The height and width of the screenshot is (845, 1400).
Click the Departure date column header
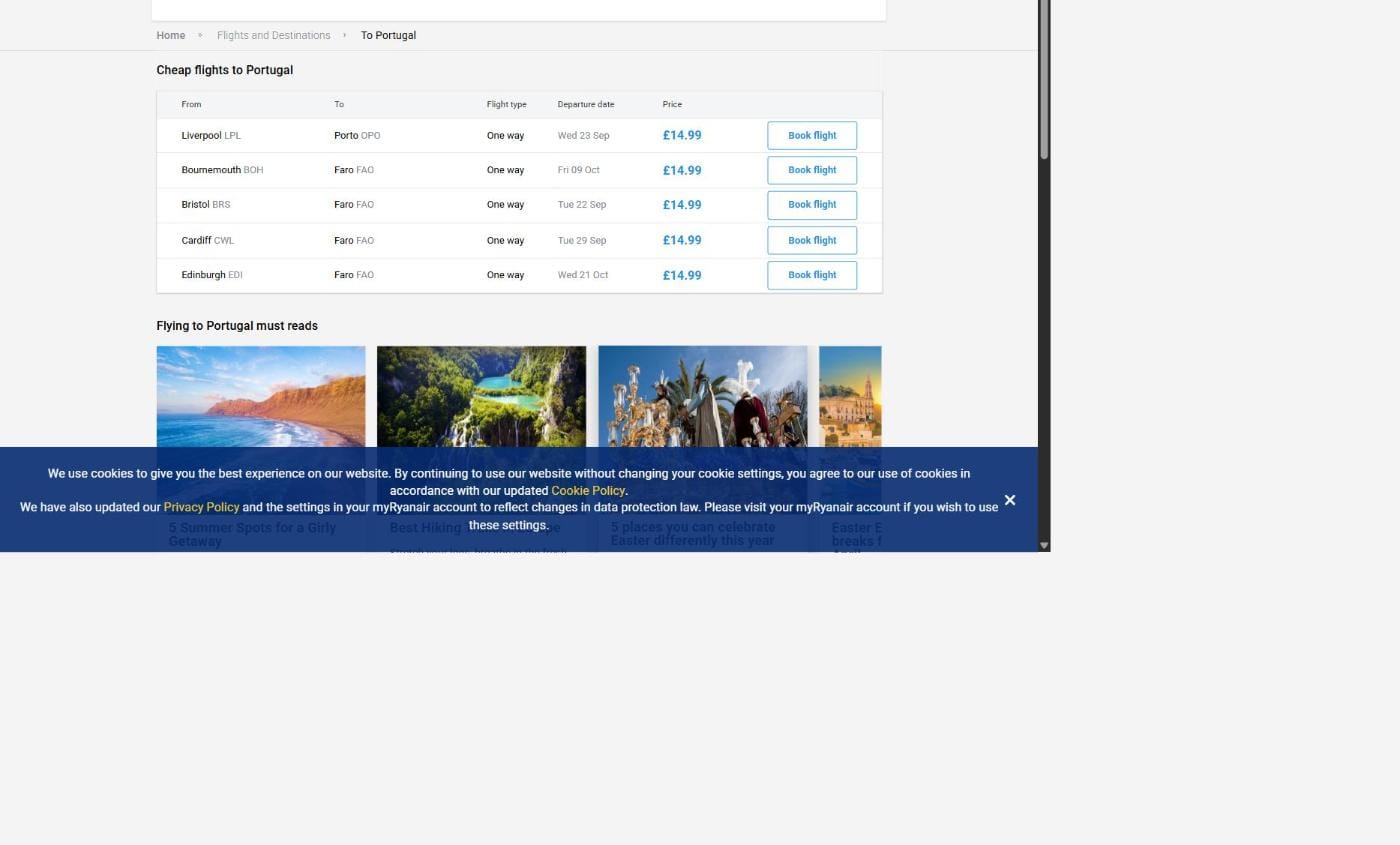pos(586,104)
